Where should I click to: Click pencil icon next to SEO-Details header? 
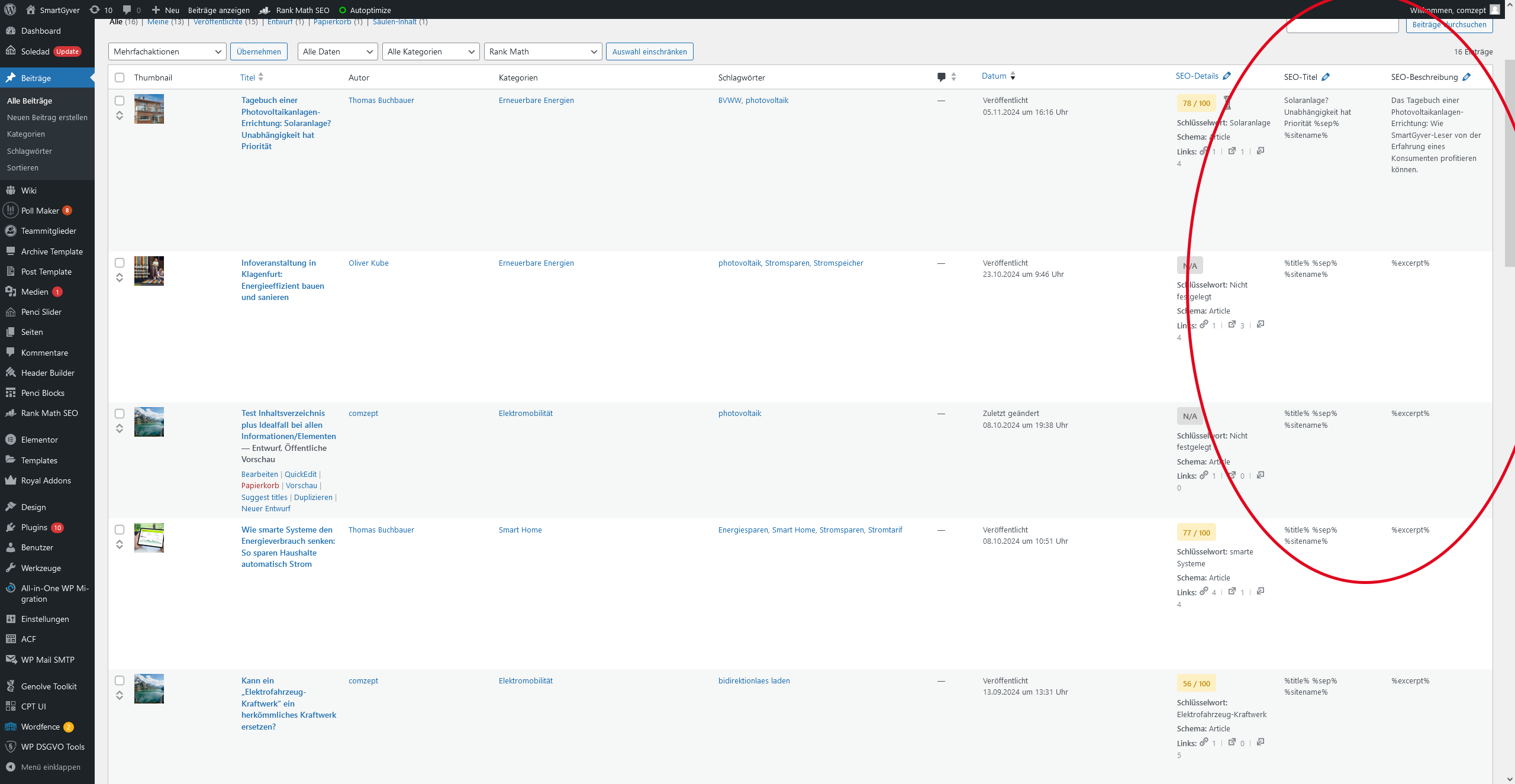pyautogui.click(x=1227, y=76)
